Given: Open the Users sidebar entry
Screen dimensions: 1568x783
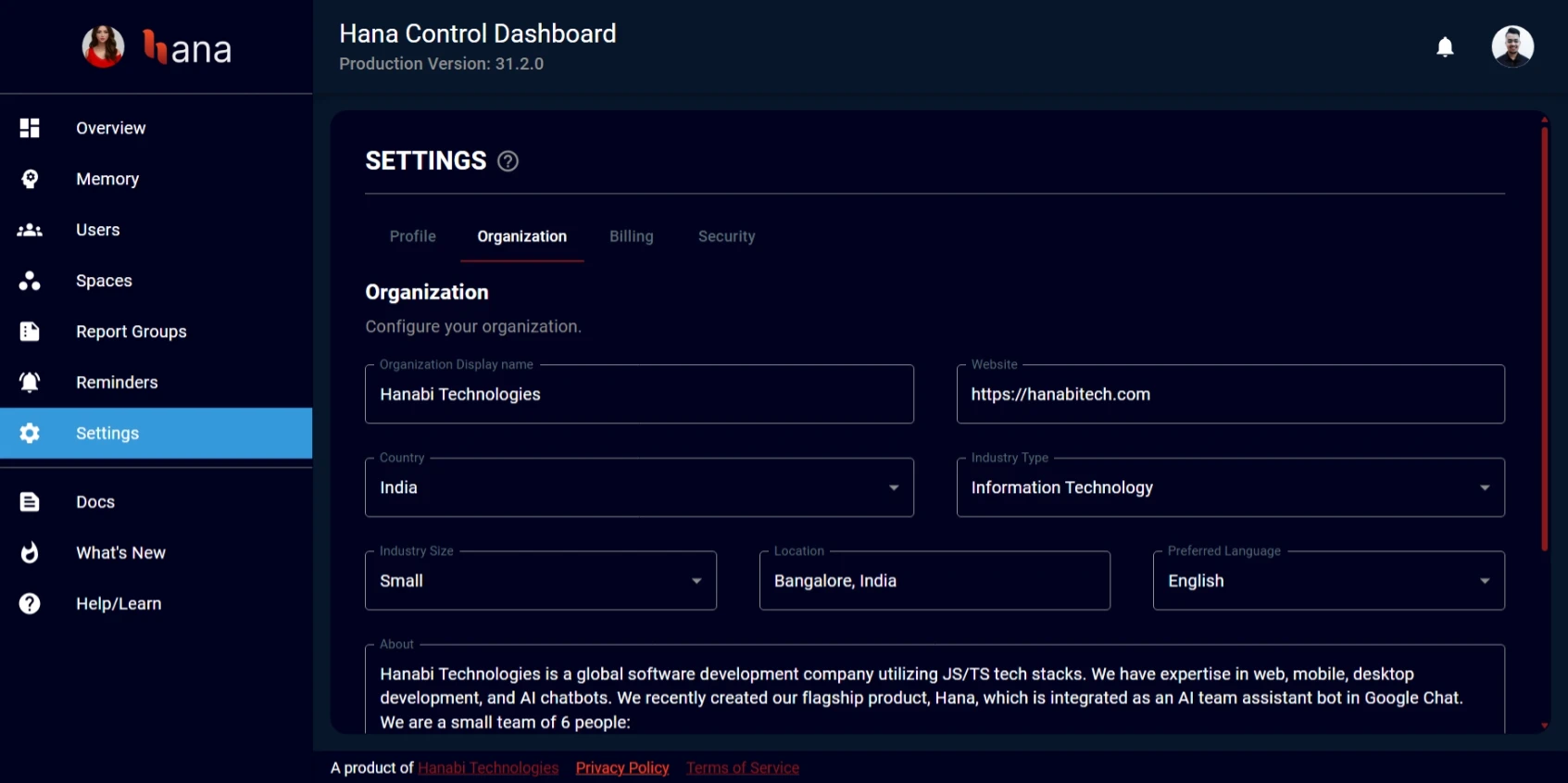Looking at the screenshot, I should click(156, 230).
